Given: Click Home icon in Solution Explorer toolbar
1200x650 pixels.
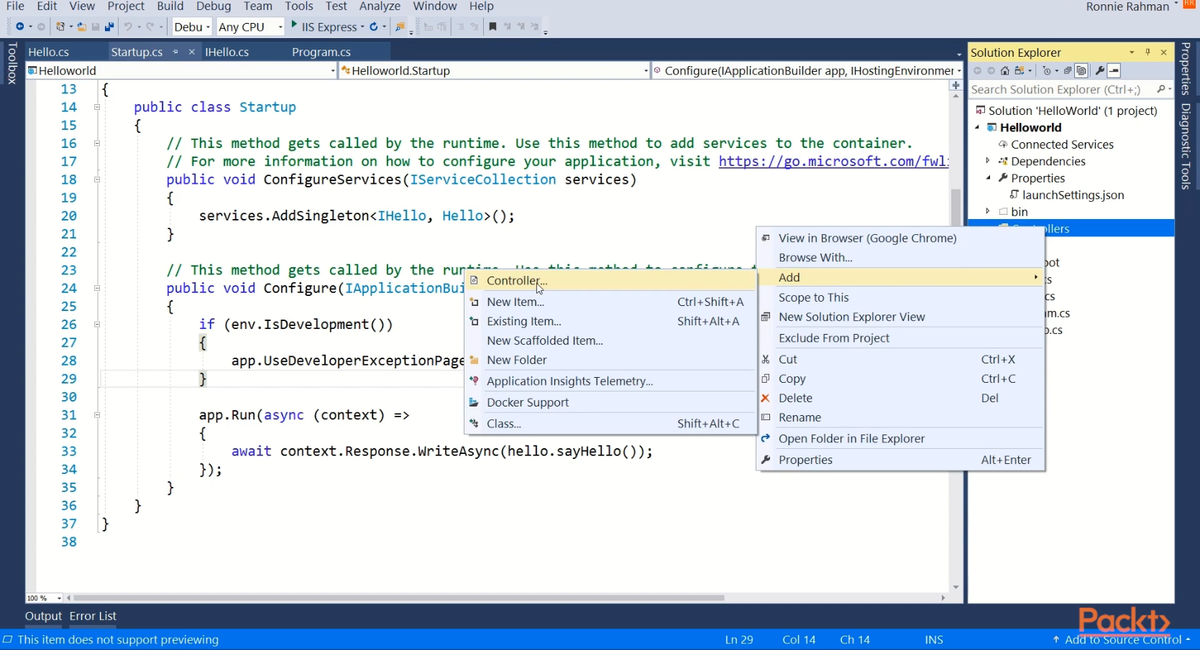Looking at the screenshot, I should click(1005, 71).
